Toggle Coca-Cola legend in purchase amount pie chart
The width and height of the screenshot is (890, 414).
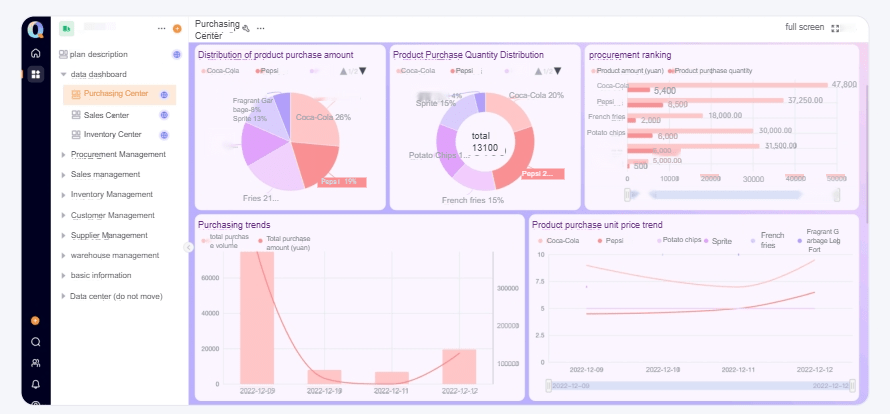click(x=225, y=71)
